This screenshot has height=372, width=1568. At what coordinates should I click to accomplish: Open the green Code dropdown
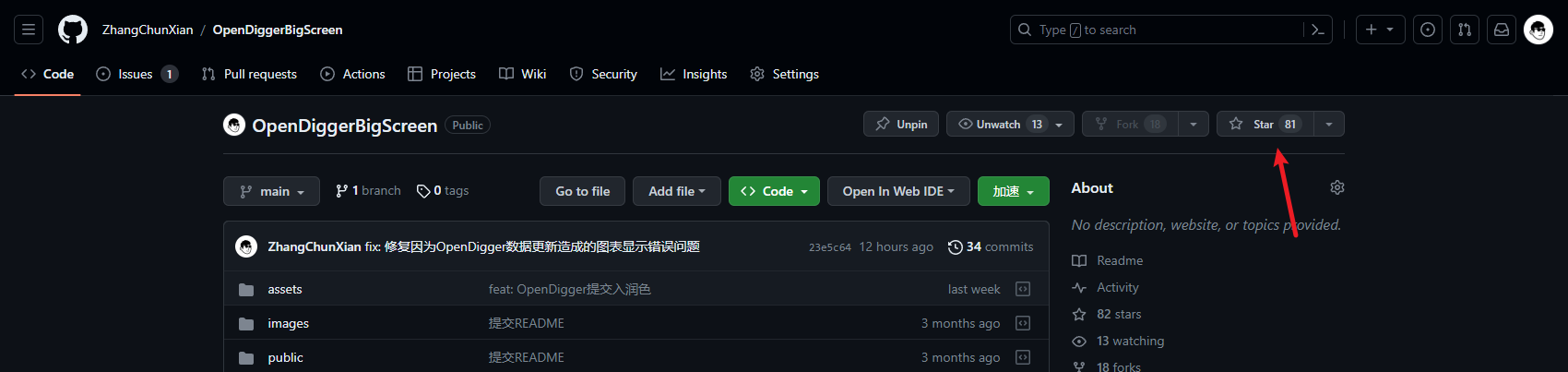pos(774,191)
